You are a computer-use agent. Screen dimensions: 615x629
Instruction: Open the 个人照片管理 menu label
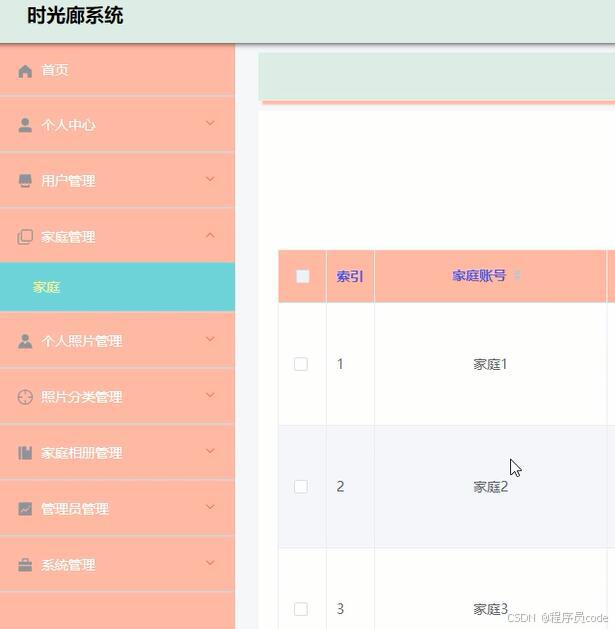pos(81,341)
